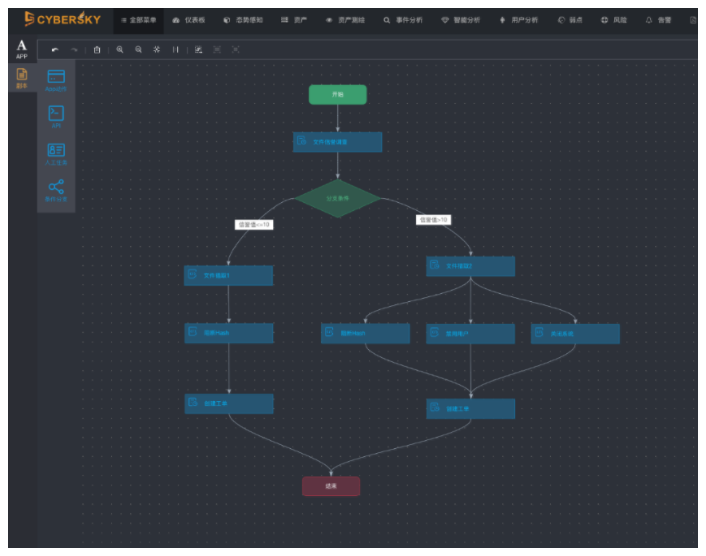
Task: Open the 告警 alerts tab
Action: click(658, 20)
